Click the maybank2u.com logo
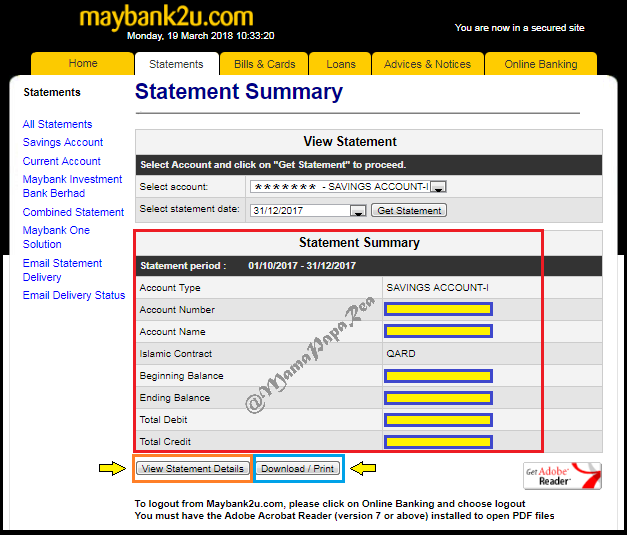Viewport: 627px width, 535px height. tap(166, 17)
